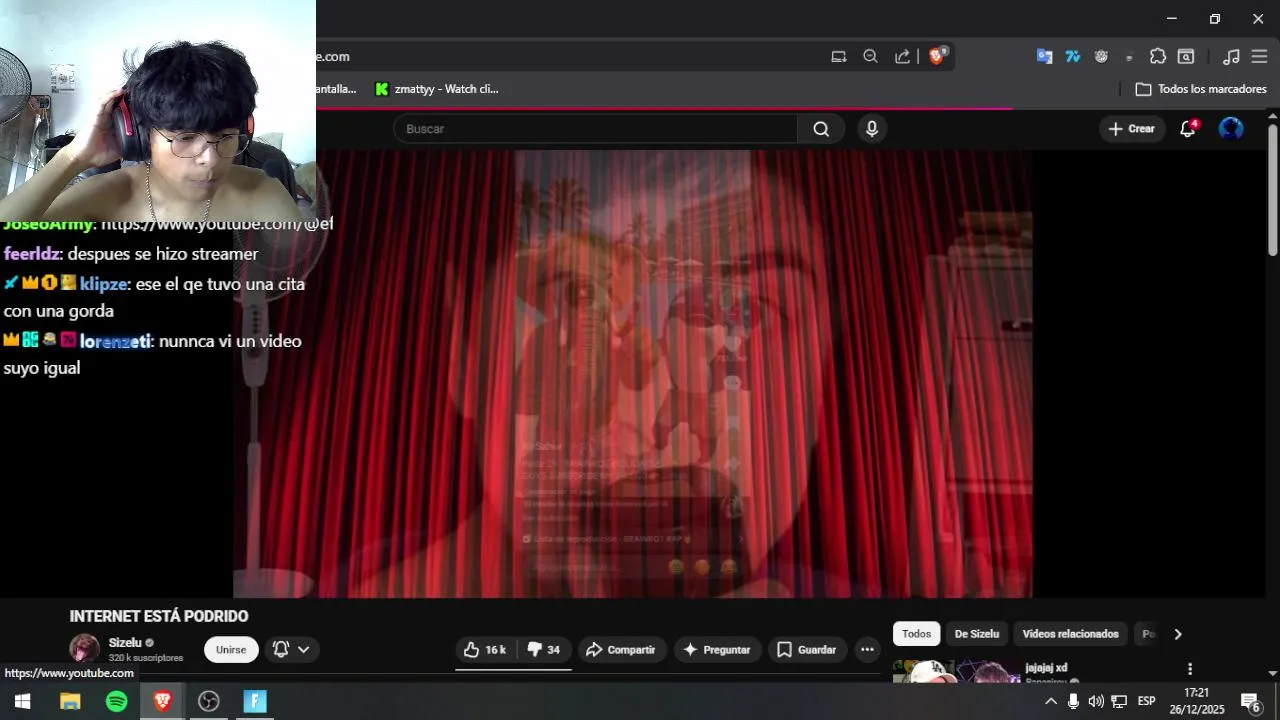Open the Sizelu channel name link
This screenshot has width=1280, height=720.
(125, 643)
